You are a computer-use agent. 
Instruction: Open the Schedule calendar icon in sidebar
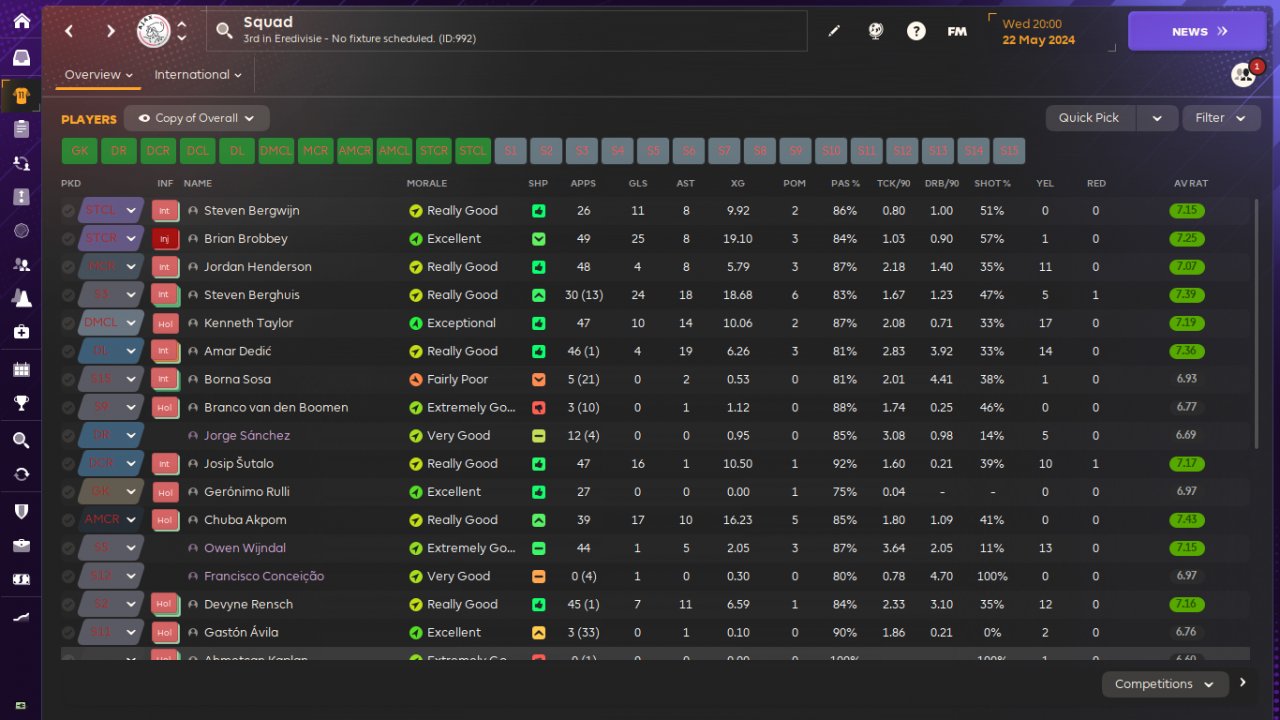coord(21,369)
